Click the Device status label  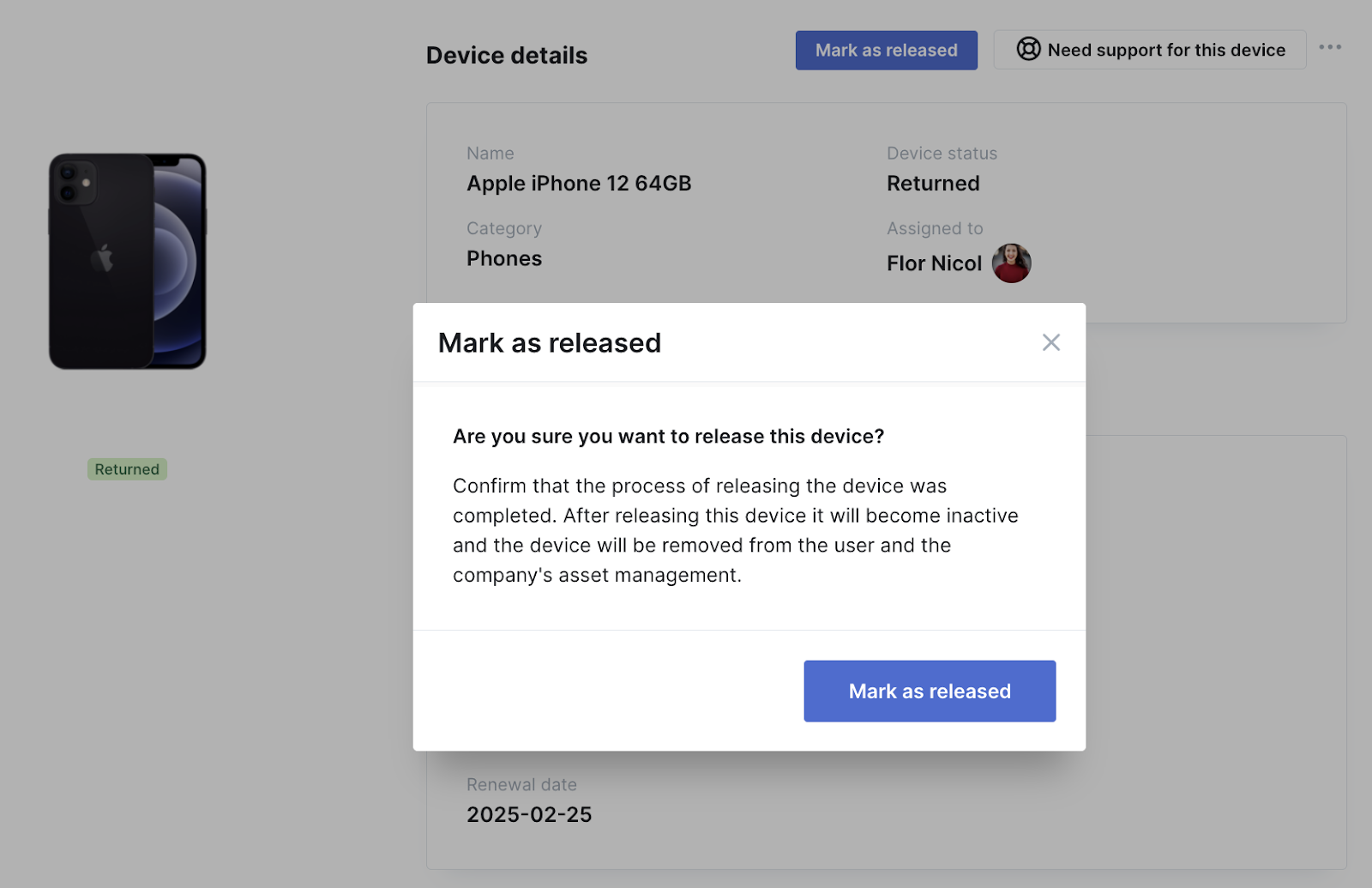942,154
